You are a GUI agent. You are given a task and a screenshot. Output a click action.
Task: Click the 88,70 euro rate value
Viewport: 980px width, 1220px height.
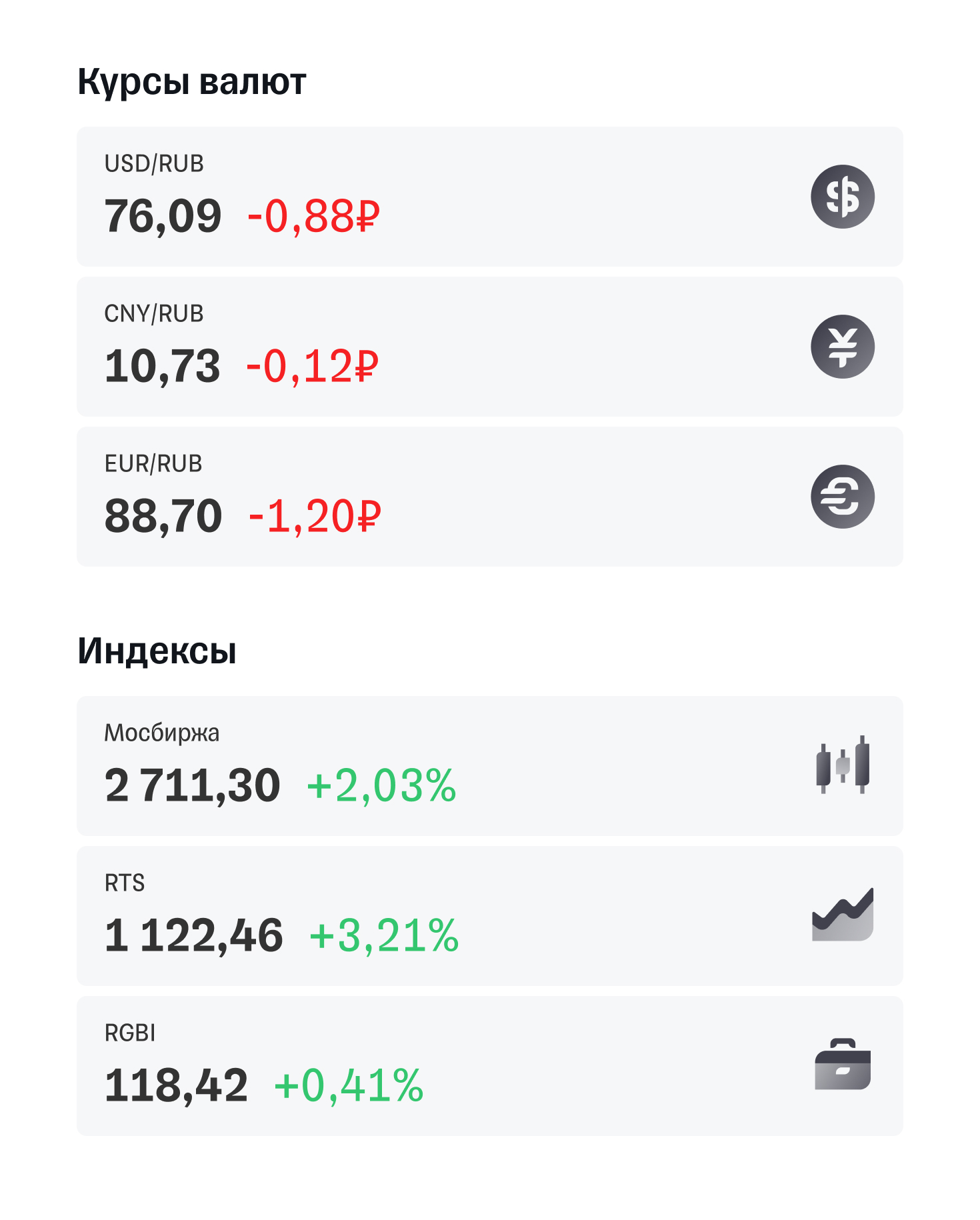click(x=163, y=517)
